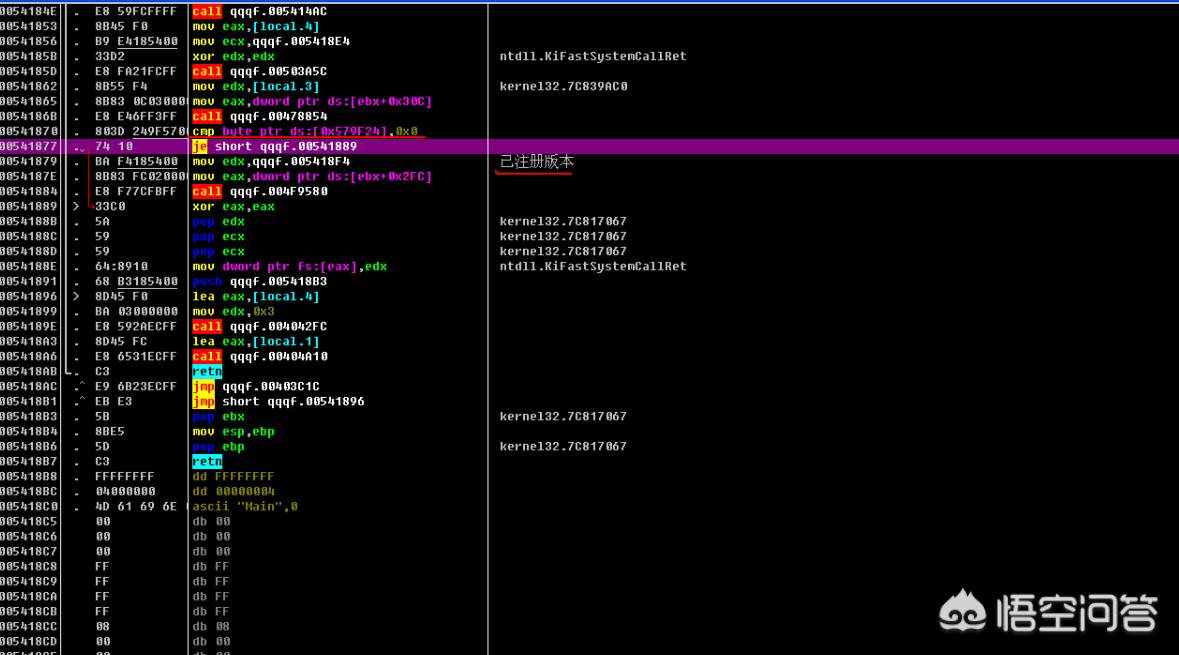This screenshot has width=1179, height=655.
Task: Click the call qqqf.004042FC line
Action: pyautogui.click(x=259, y=327)
